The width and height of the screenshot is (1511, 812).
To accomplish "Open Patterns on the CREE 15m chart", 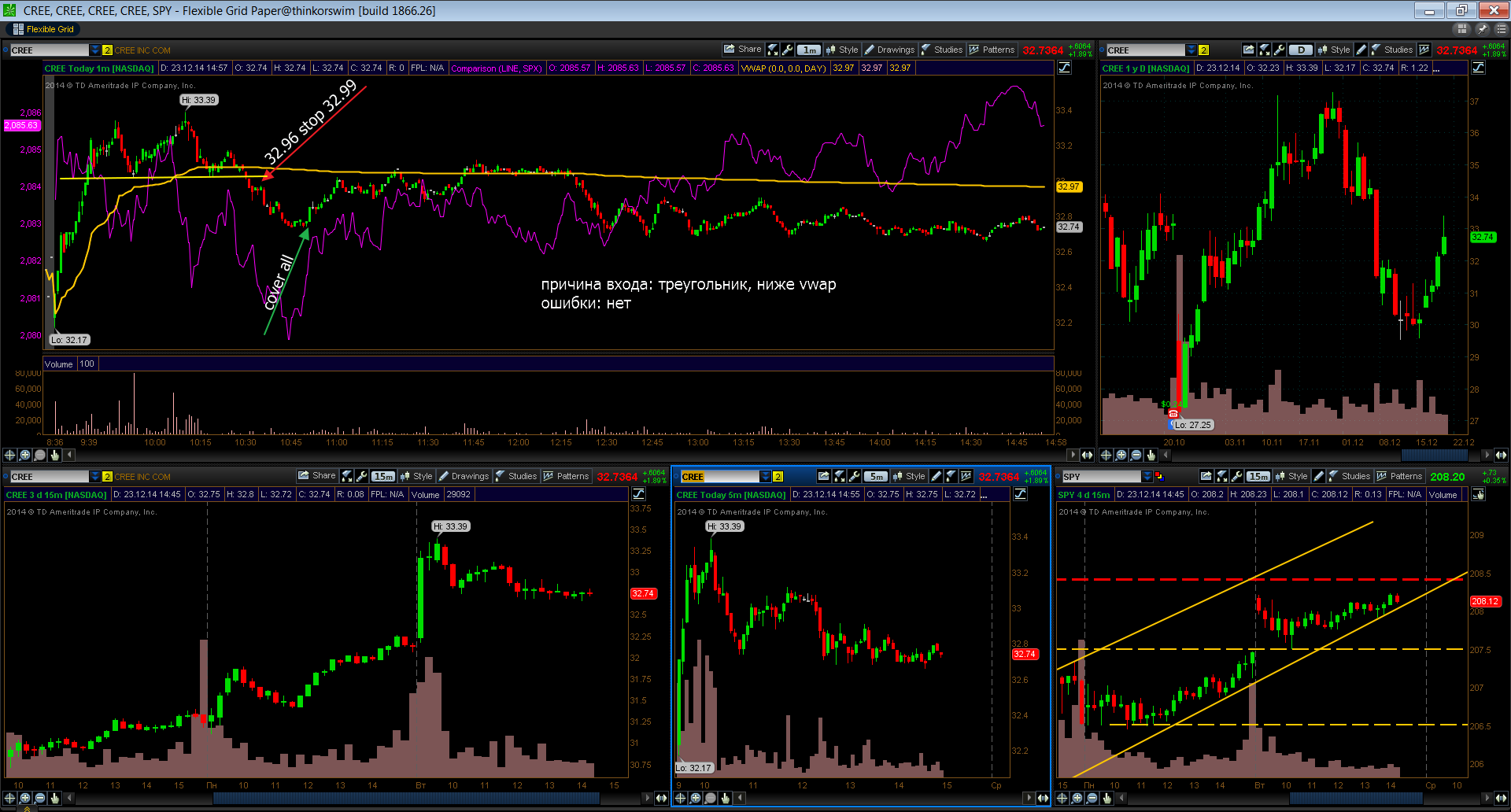I will 567,476.
